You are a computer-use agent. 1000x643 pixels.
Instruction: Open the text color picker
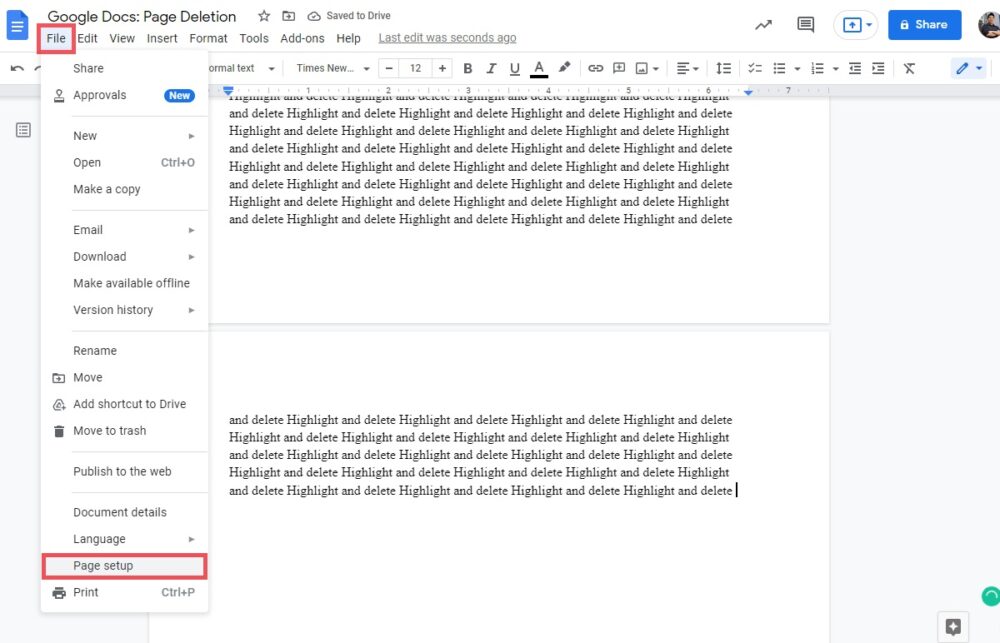click(x=539, y=68)
